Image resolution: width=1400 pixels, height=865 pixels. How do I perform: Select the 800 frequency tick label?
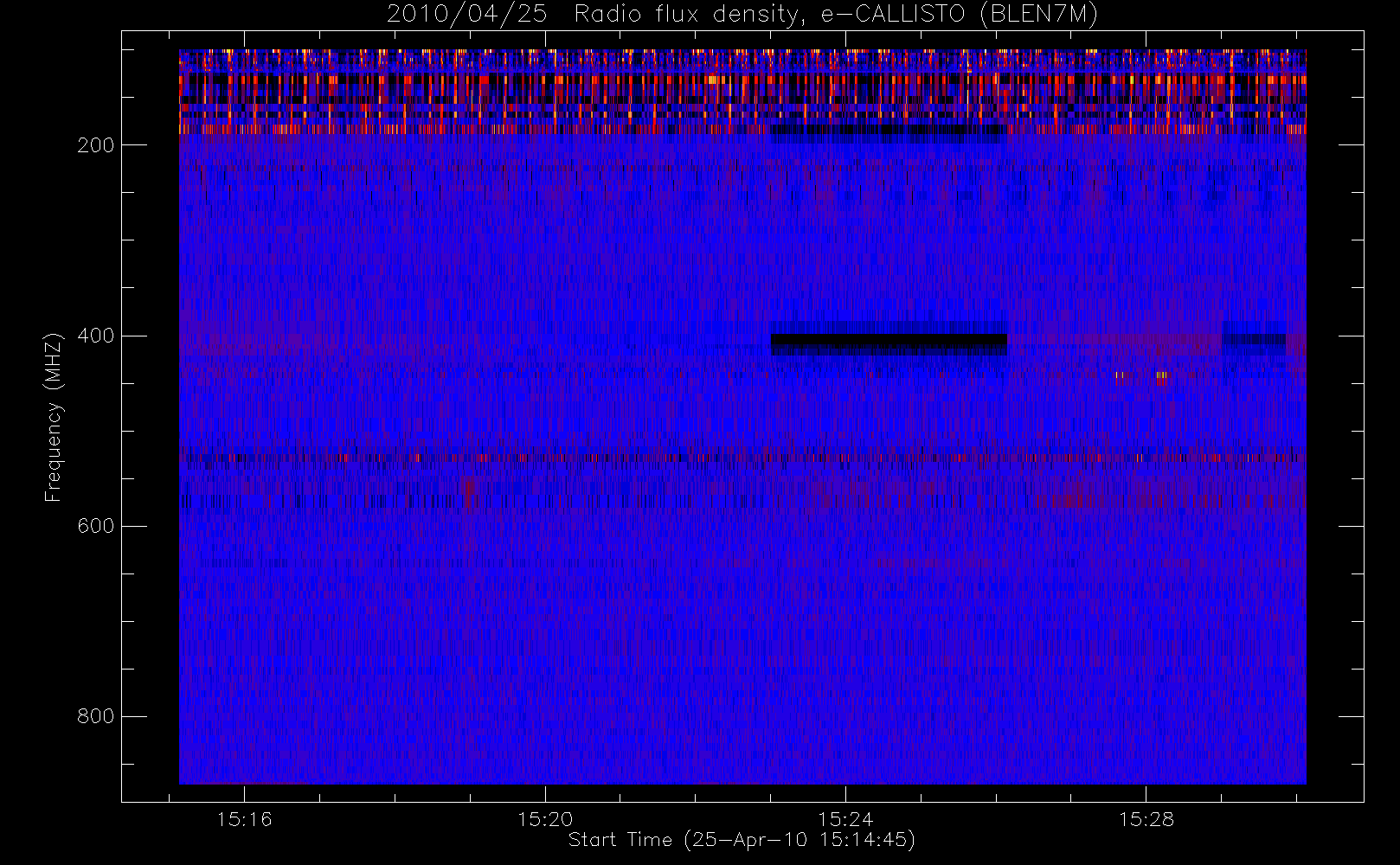95,716
